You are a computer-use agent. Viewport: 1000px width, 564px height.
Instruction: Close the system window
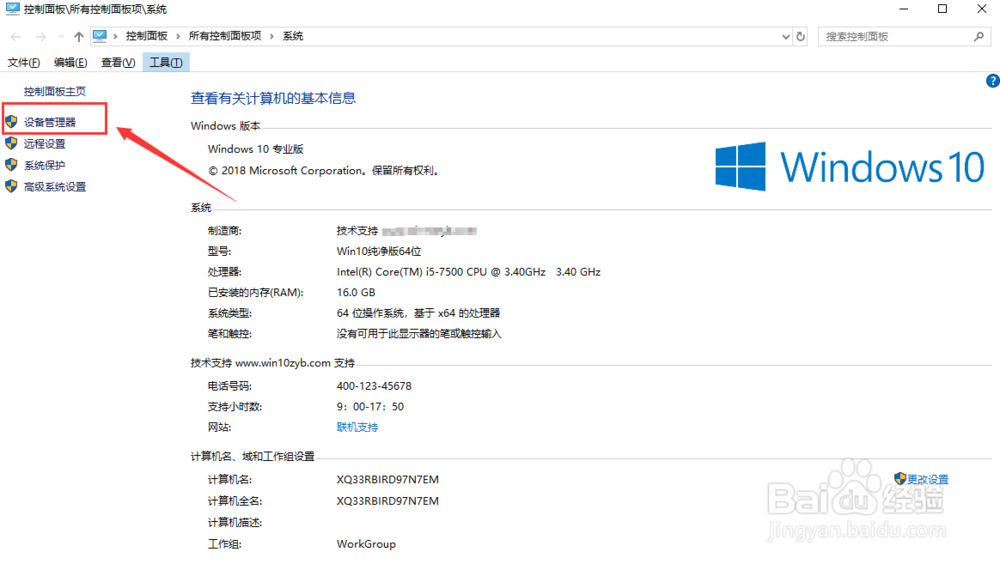pos(982,9)
